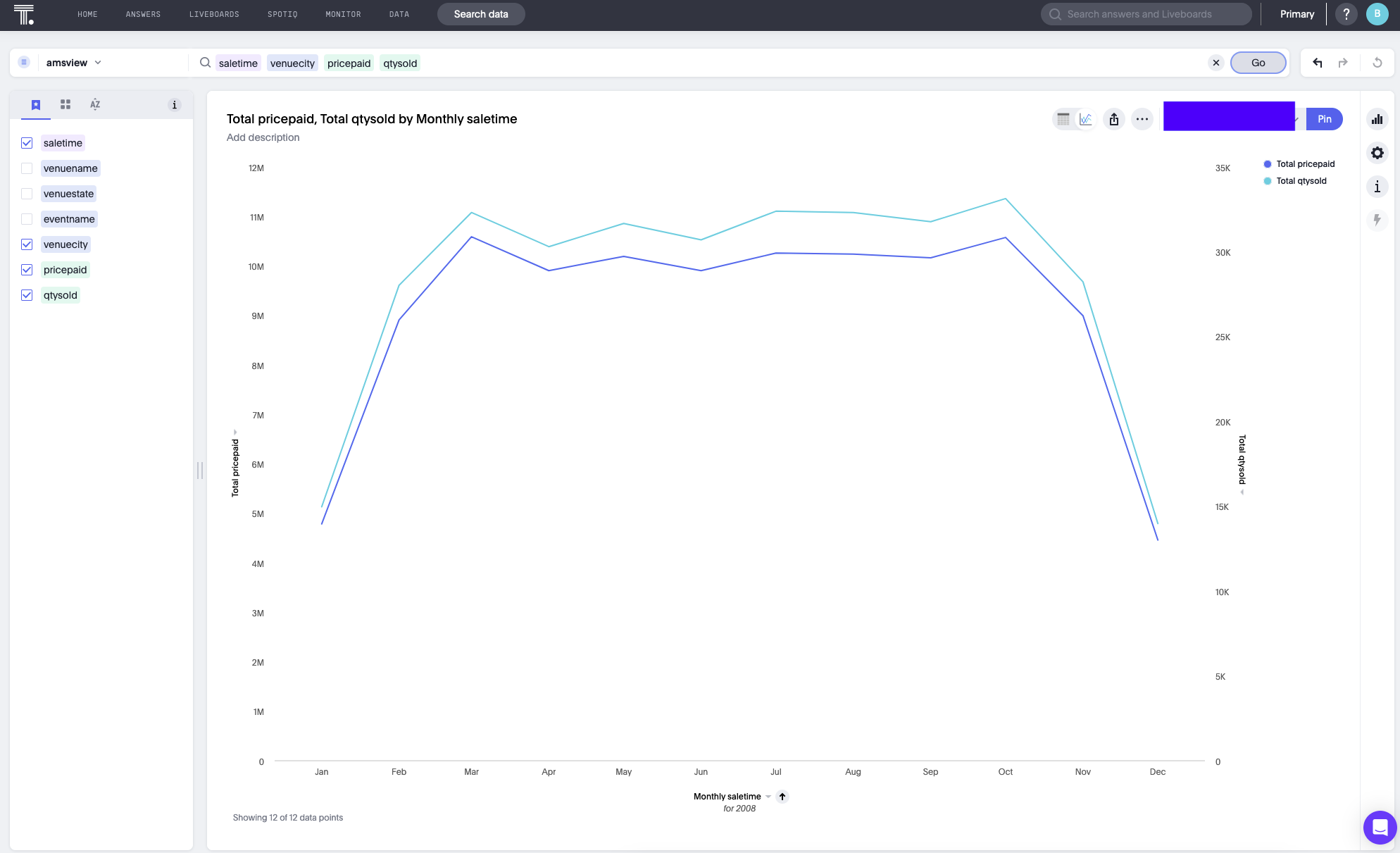Go to the Liveboards menu
This screenshot has width=1400, height=853.
(x=214, y=14)
